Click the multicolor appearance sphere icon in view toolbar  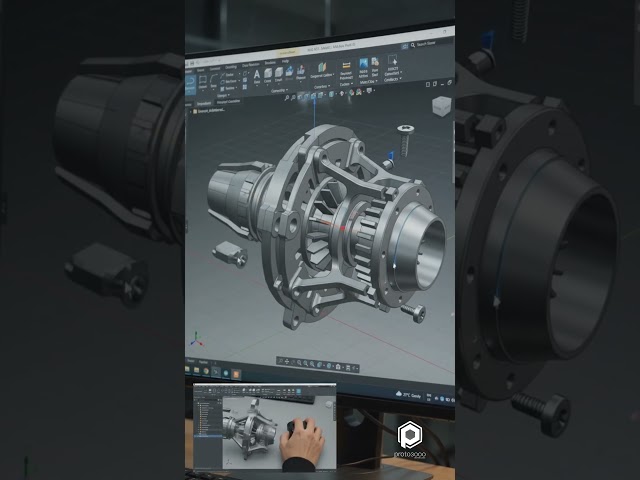click(351, 93)
